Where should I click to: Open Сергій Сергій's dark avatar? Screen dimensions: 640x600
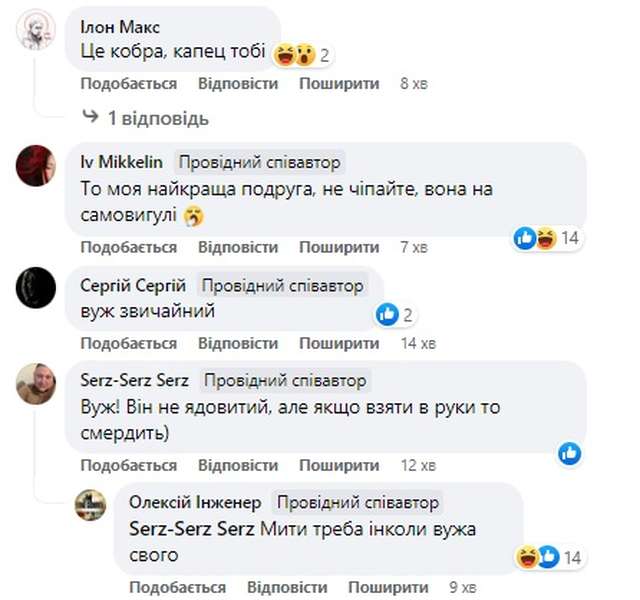36,288
